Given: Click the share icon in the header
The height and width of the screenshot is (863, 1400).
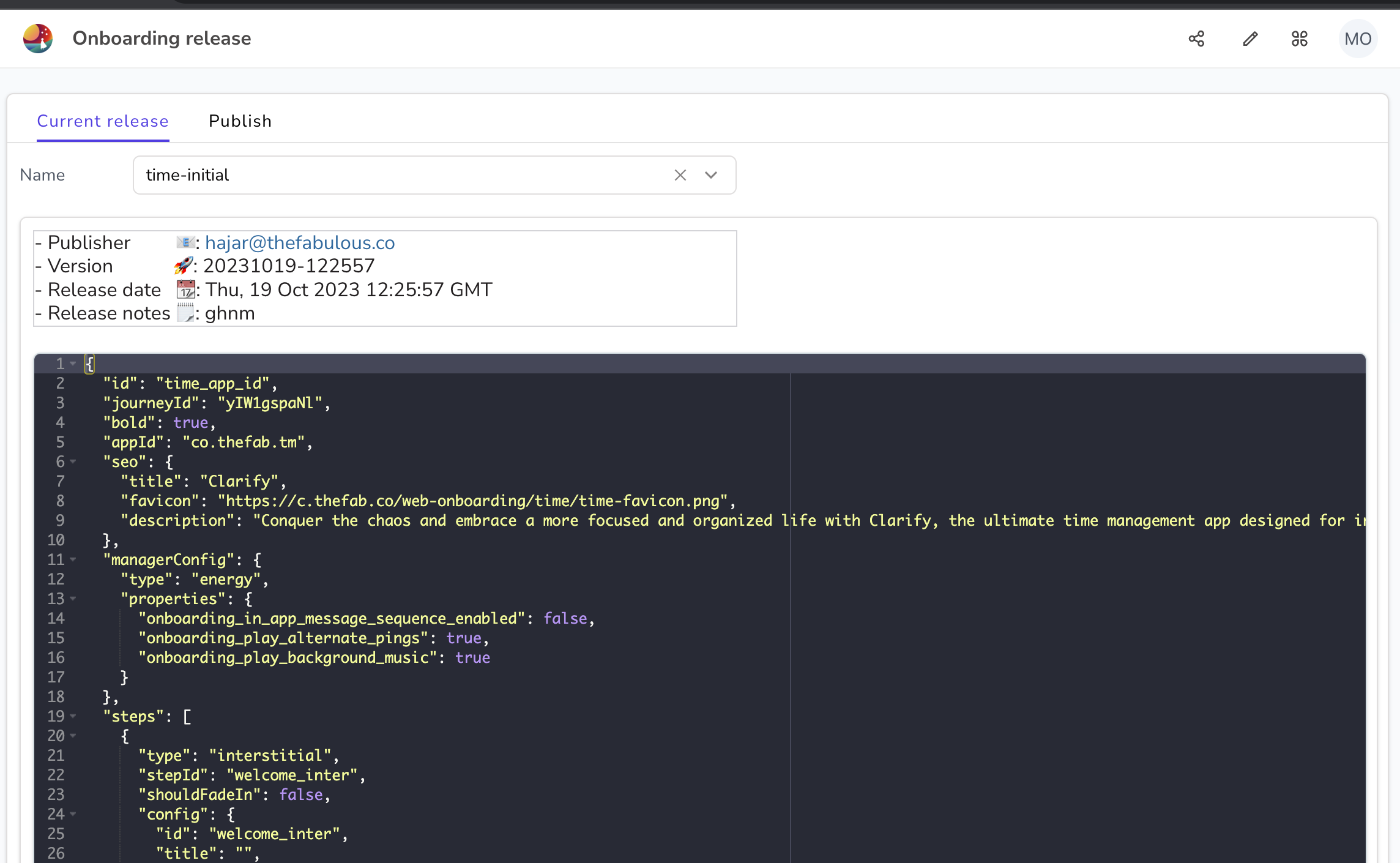Looking at the screenshot, I should pyautogui.click(x=1196, y=39).
